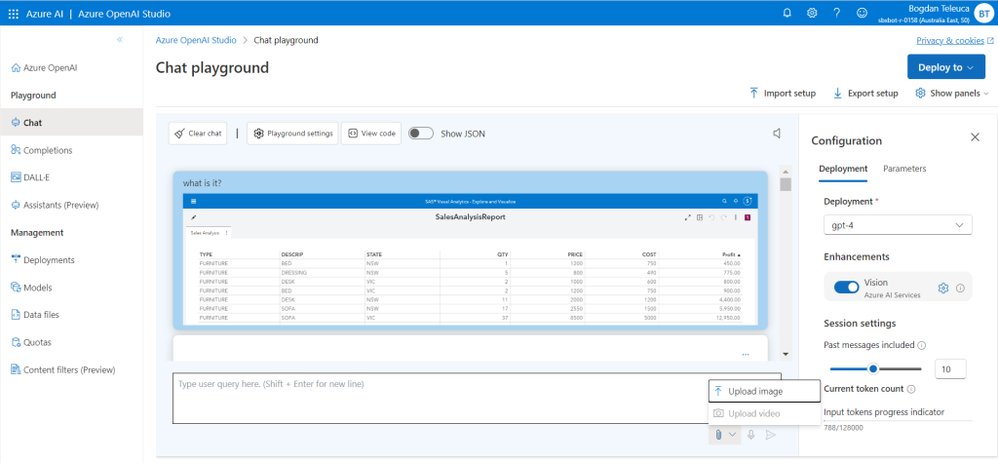Viewport: 998px width, 463px height.
Task: Select Chat in the Playground sidebar
Action: pos(71,122)
